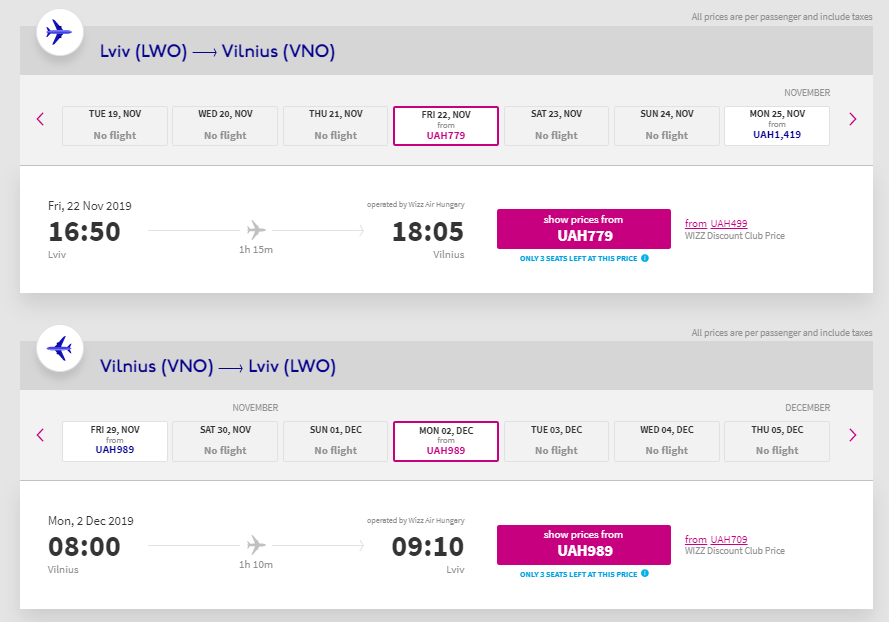Show earlier return dates arrow

click(x=41, y=435)
